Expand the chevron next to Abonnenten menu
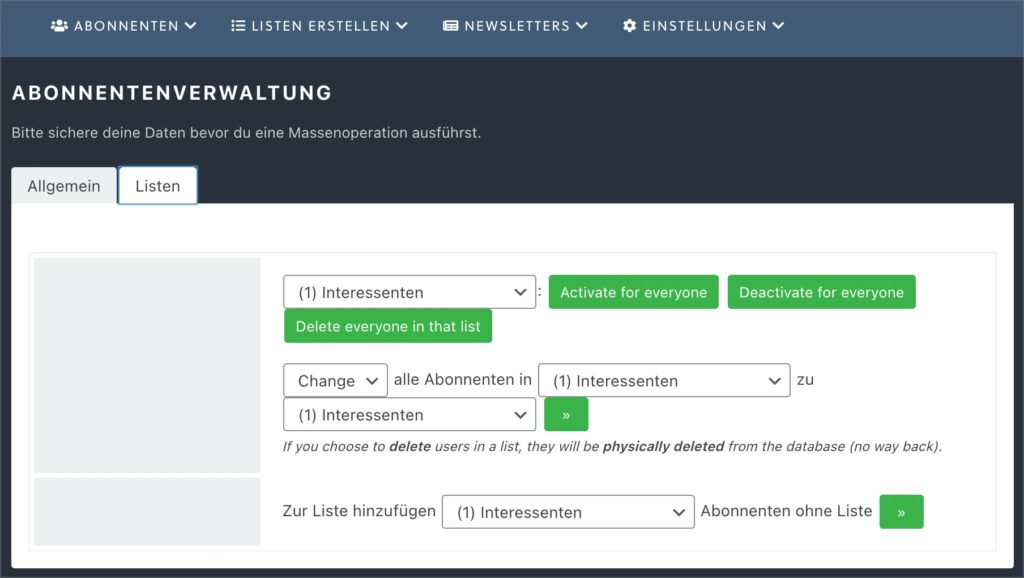This screenshot has height=578, width=1024. click(x=191, y=25)
